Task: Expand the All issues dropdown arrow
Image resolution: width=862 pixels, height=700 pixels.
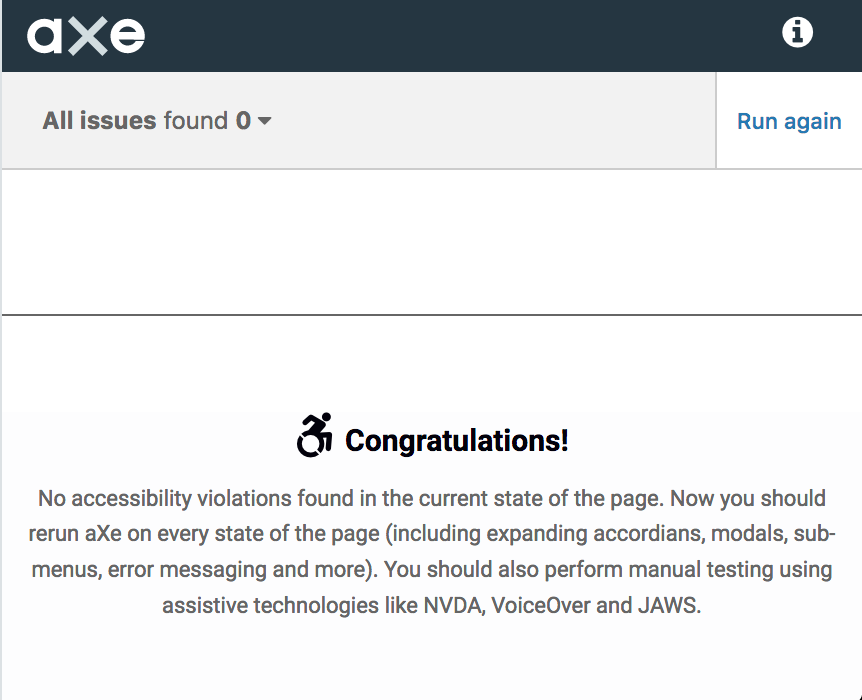Action: pyautogui.click(x=264, y=120)
